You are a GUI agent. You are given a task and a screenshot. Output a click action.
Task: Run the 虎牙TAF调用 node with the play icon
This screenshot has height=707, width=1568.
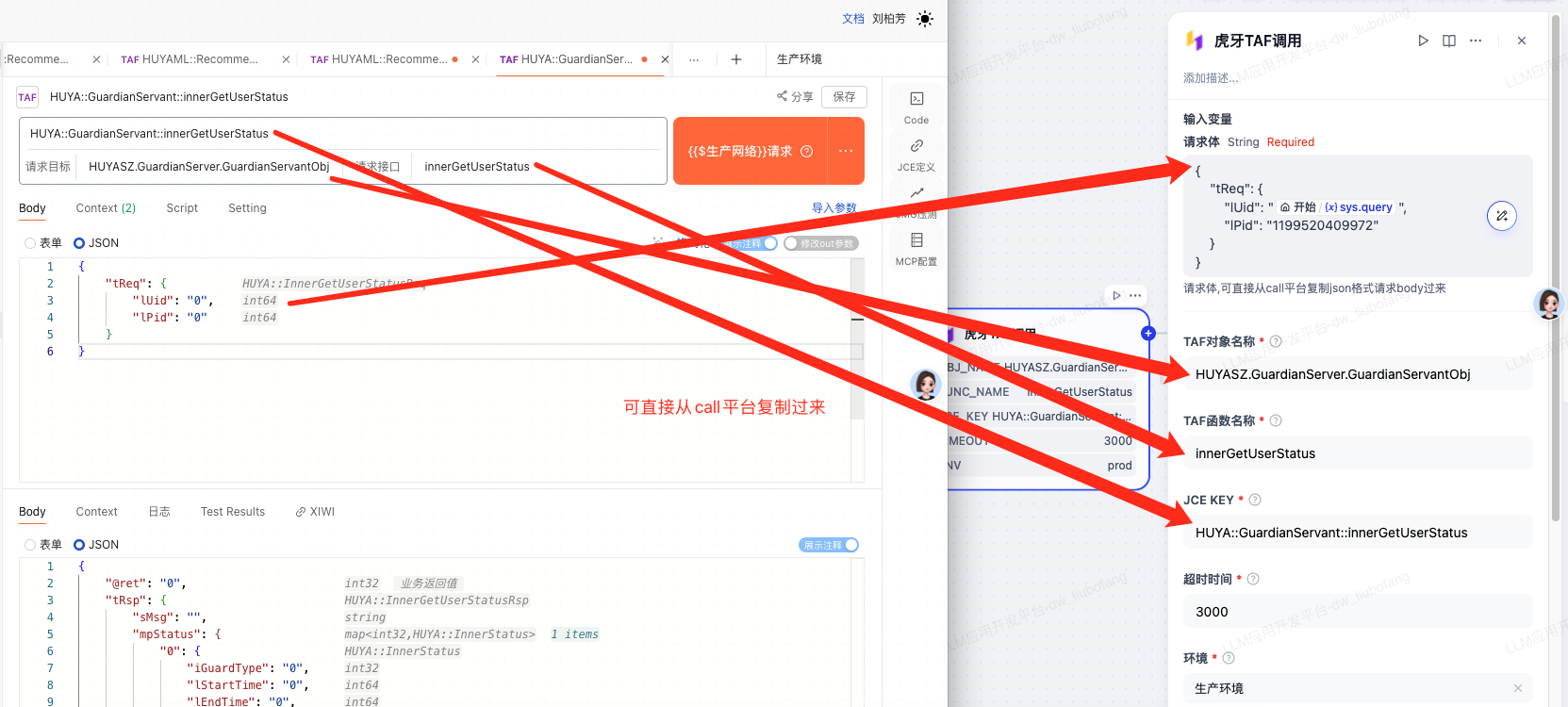coord(1423,41)
